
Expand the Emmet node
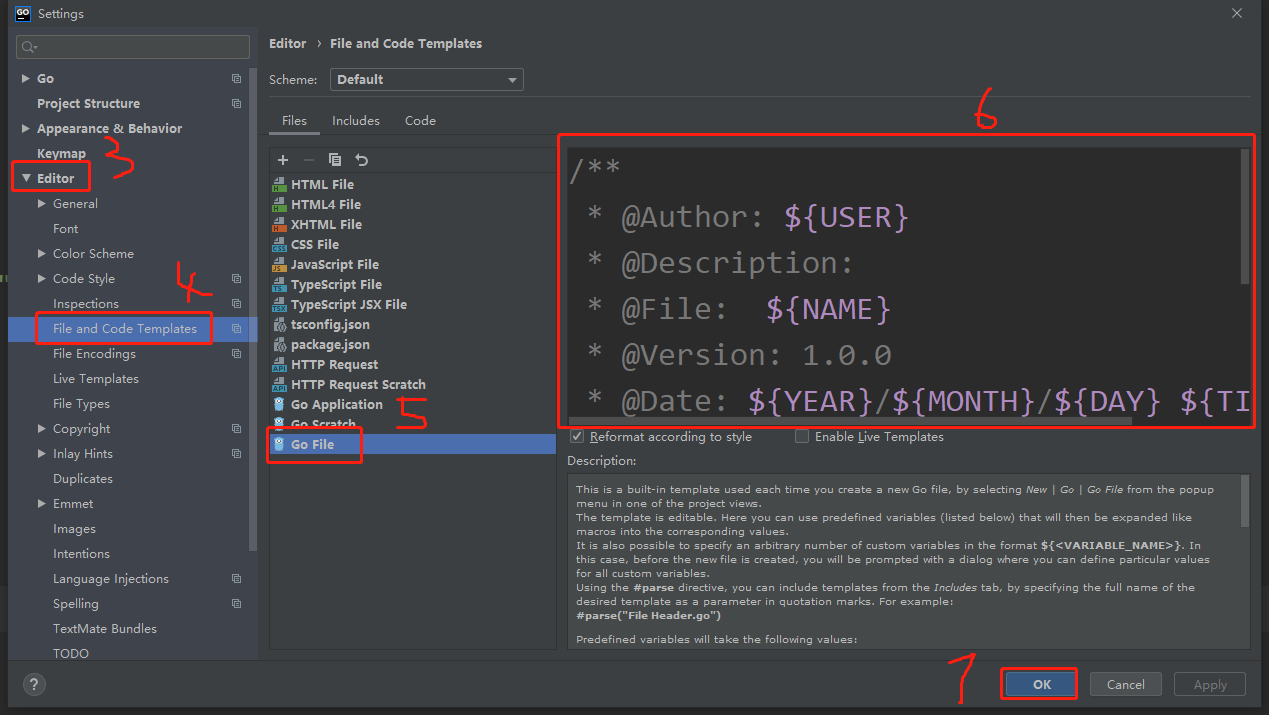coord(42,503)
